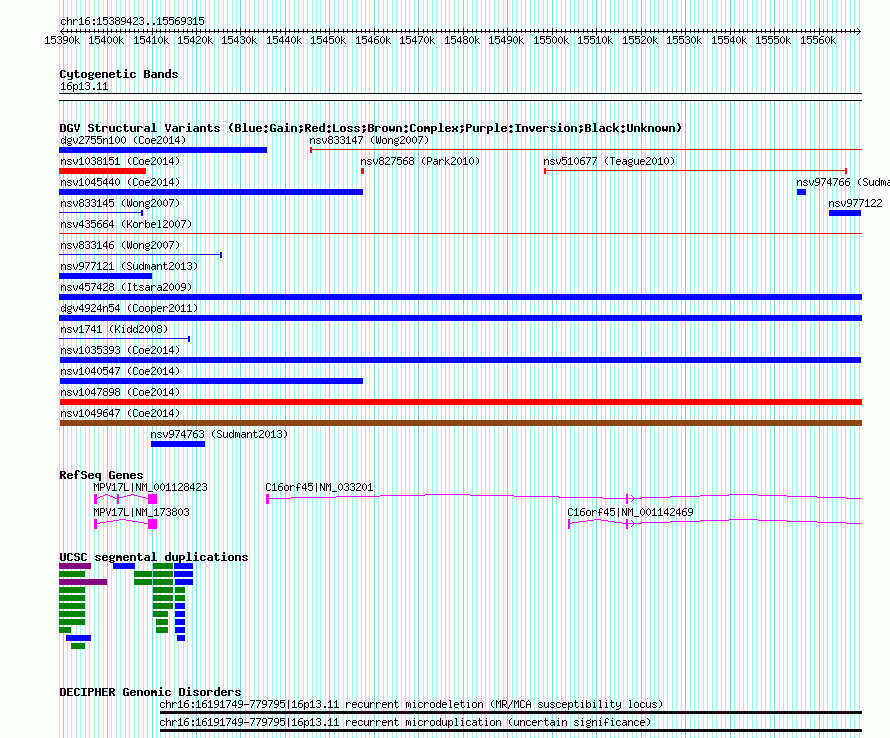Click the brown bar under nsv1049647 (Coe2014)

[x=460, y=423]
